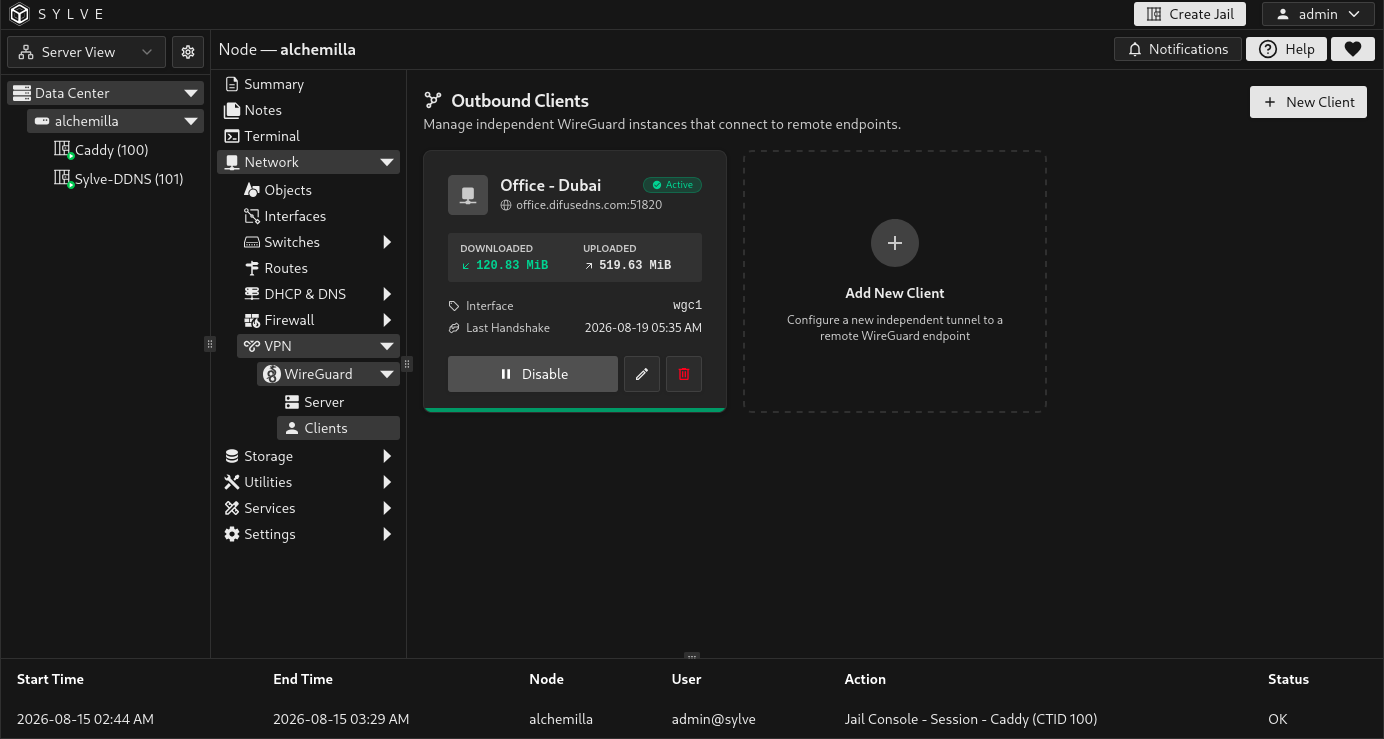Delete Office - Dubai client with trash icon
Image resolution: width=1384 pixels, height=739 pixels.
click(684, 374)
